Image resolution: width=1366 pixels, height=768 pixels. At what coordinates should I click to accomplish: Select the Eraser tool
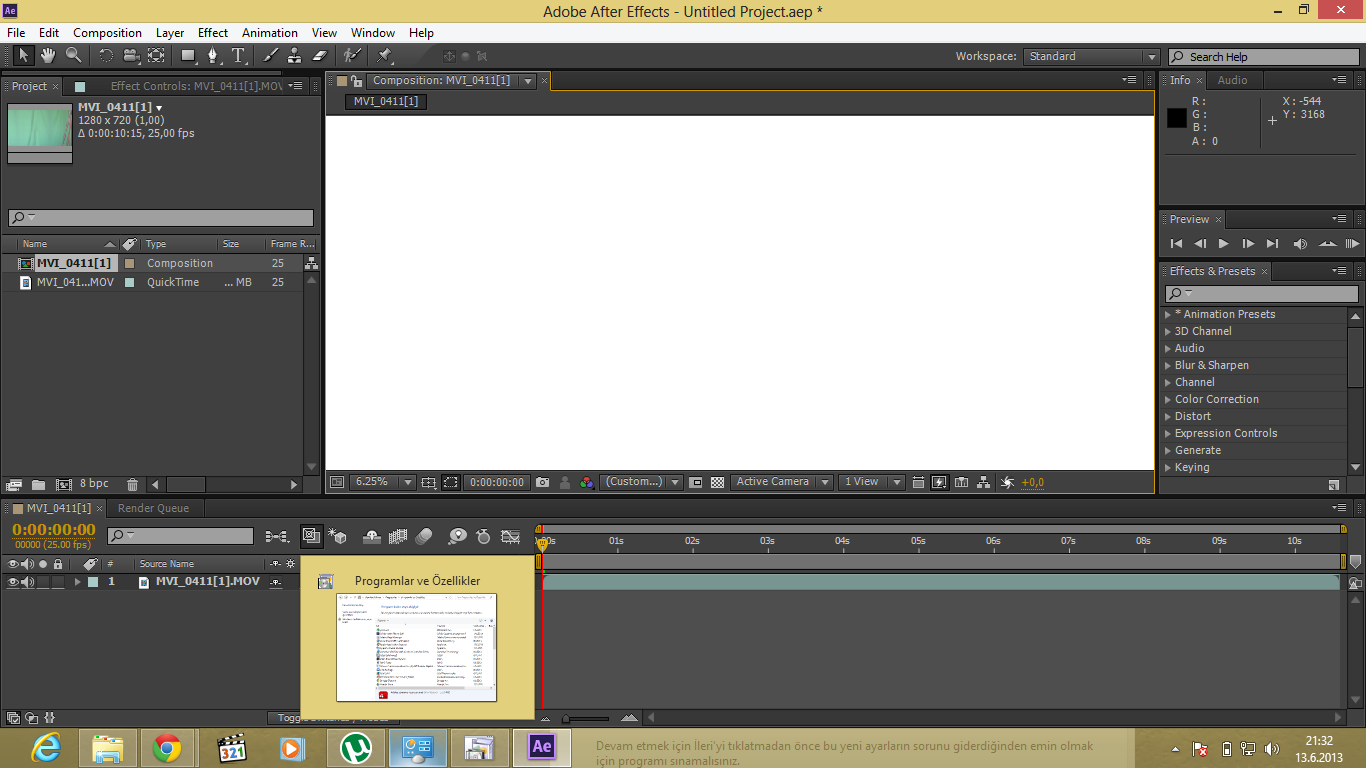320,56
